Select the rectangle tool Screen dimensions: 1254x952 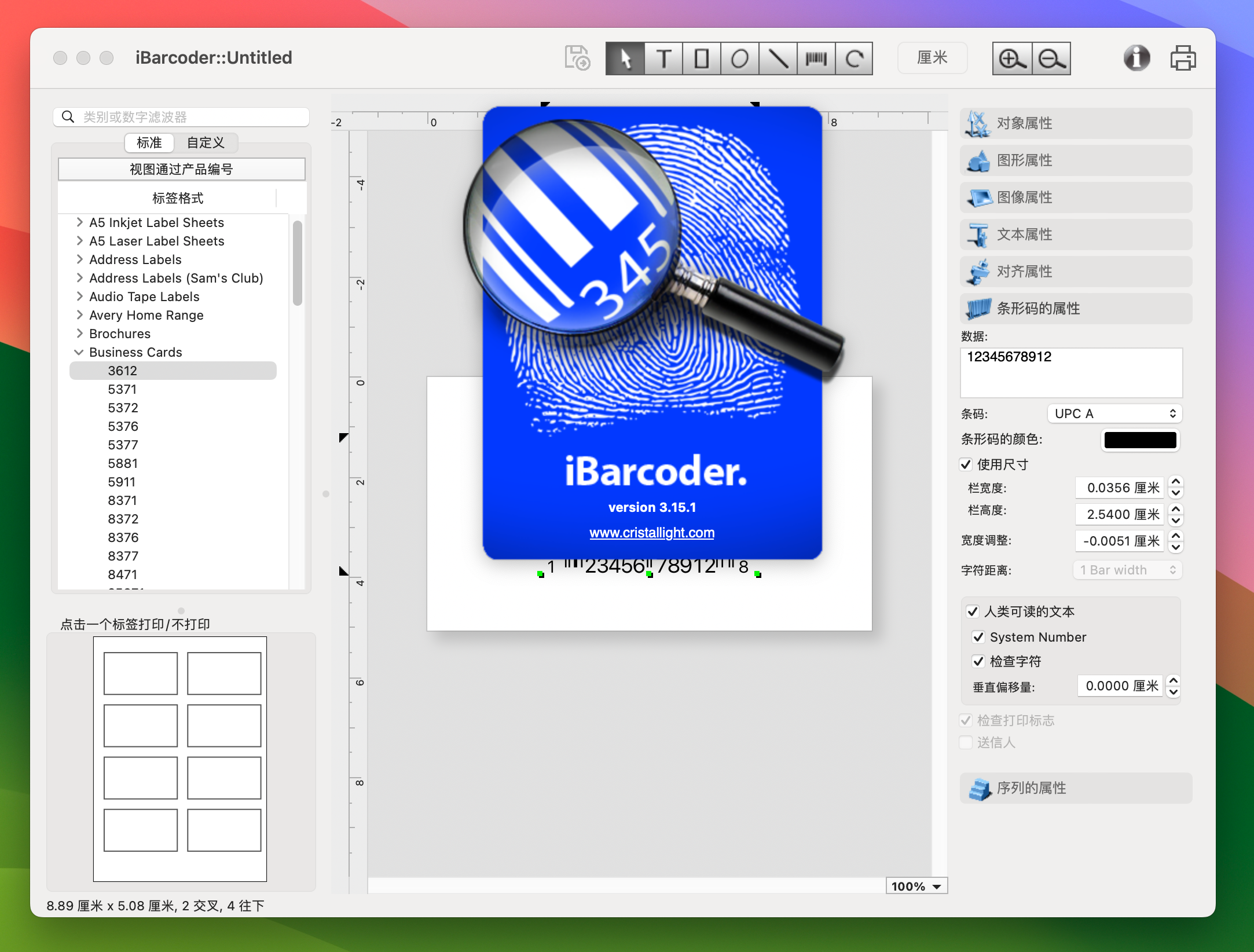click(x=700, y=57)
